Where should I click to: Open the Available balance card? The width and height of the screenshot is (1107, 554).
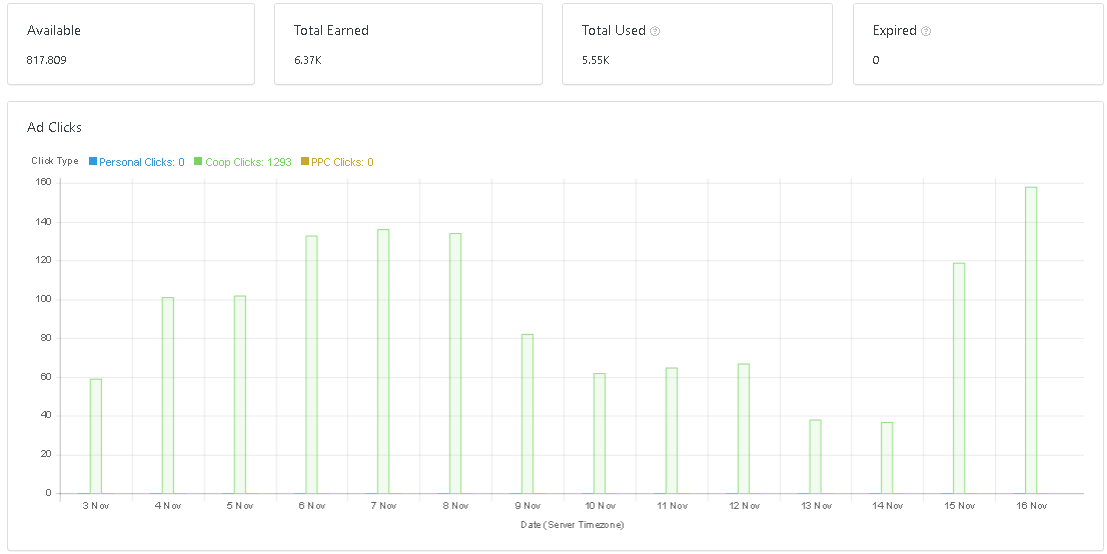(x=131, y=44)
